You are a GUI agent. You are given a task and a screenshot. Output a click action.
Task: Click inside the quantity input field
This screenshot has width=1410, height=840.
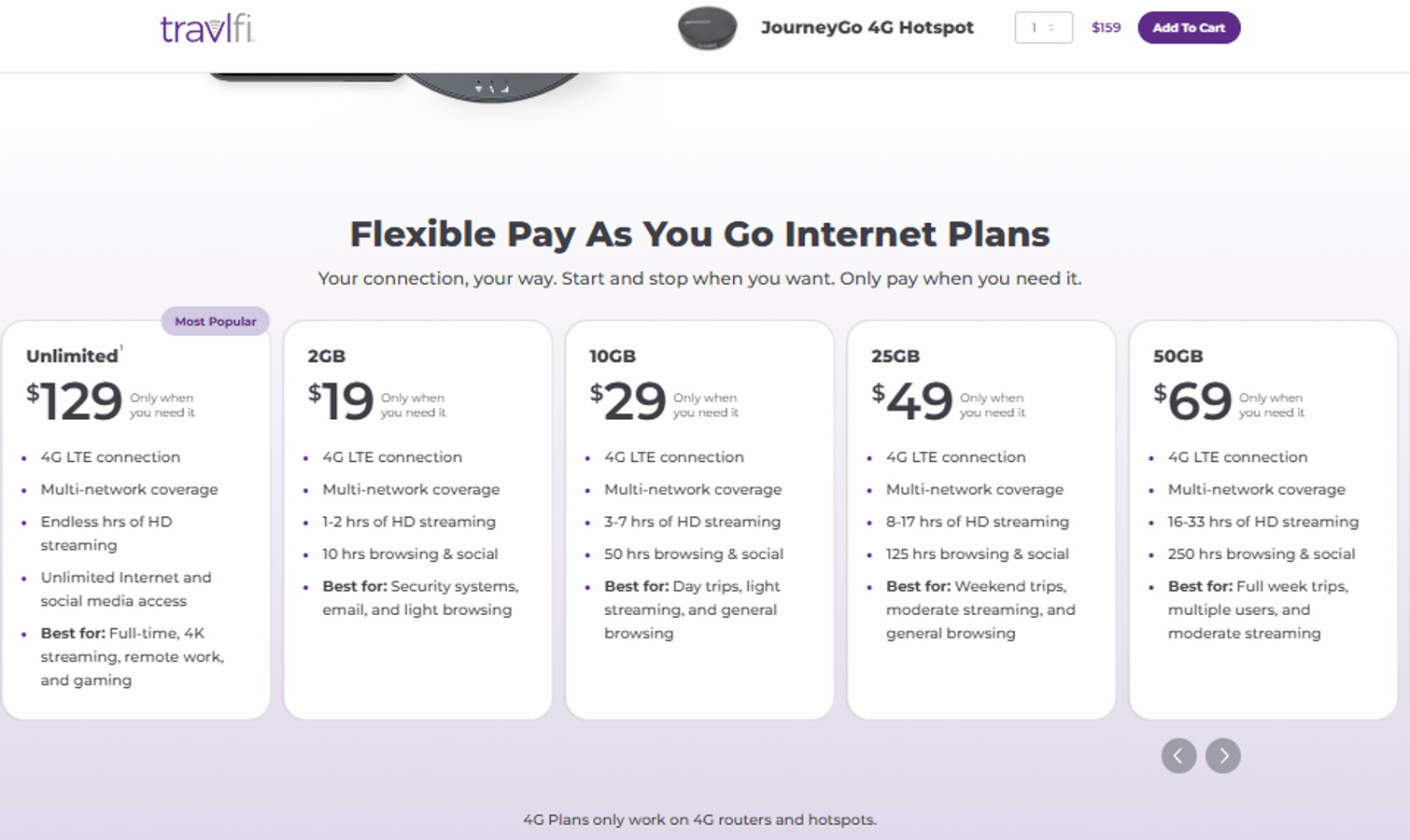1032,28
